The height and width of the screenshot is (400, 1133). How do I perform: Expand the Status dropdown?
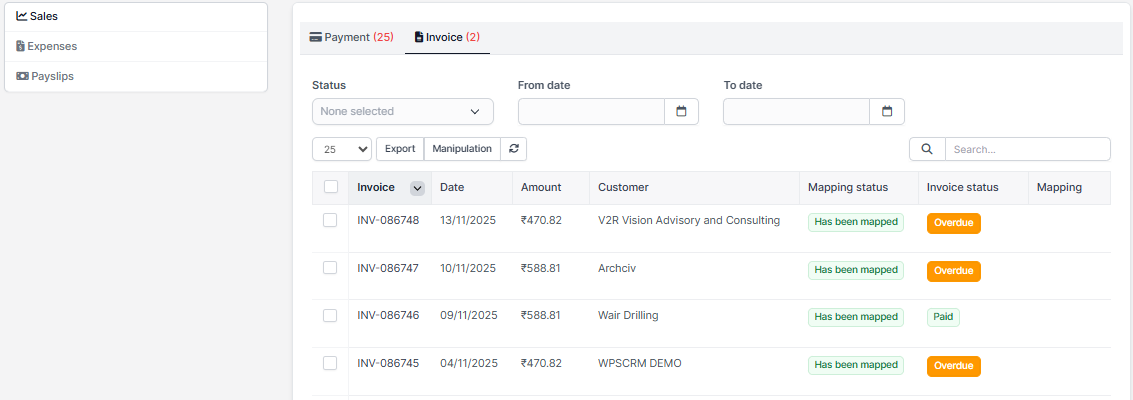[402, 111]
